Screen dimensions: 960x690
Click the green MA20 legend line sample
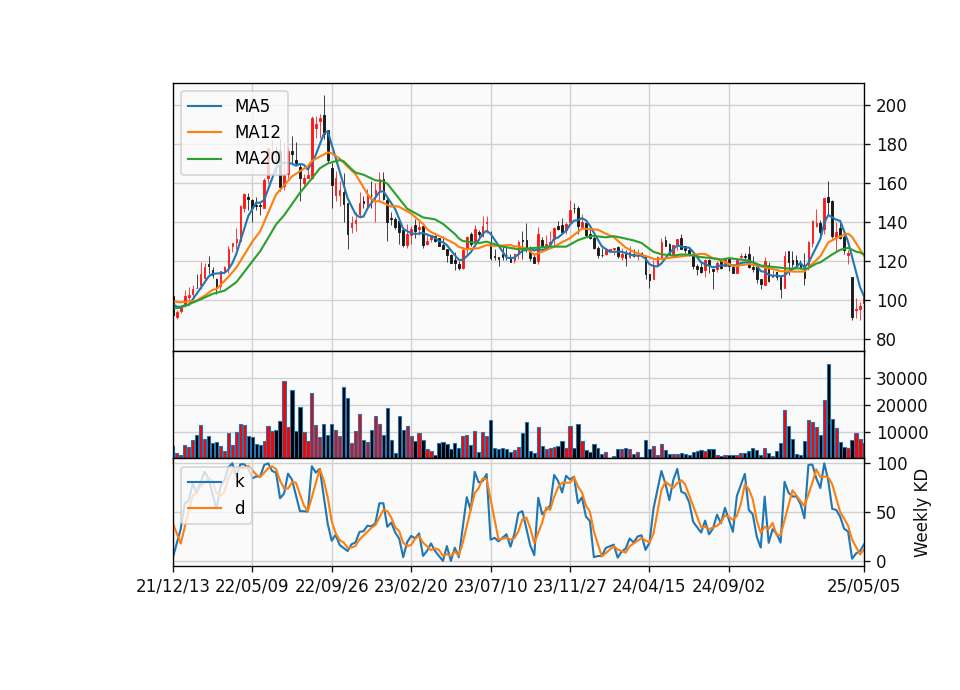[204, 158]
